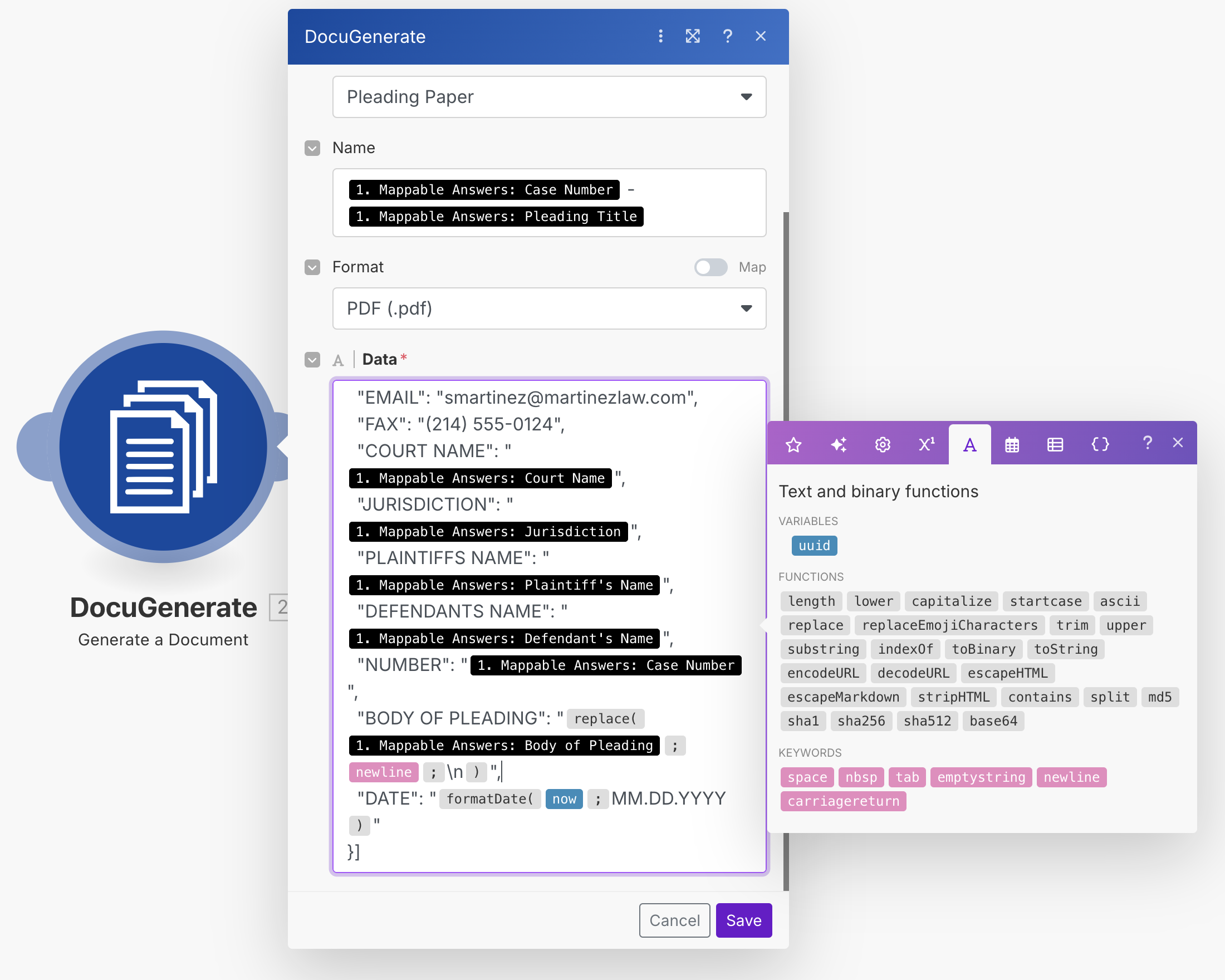The width and height of the screenshot is (1225, 980).
Task: Insert the replace function from panel
Action: (x=815, y=625)
